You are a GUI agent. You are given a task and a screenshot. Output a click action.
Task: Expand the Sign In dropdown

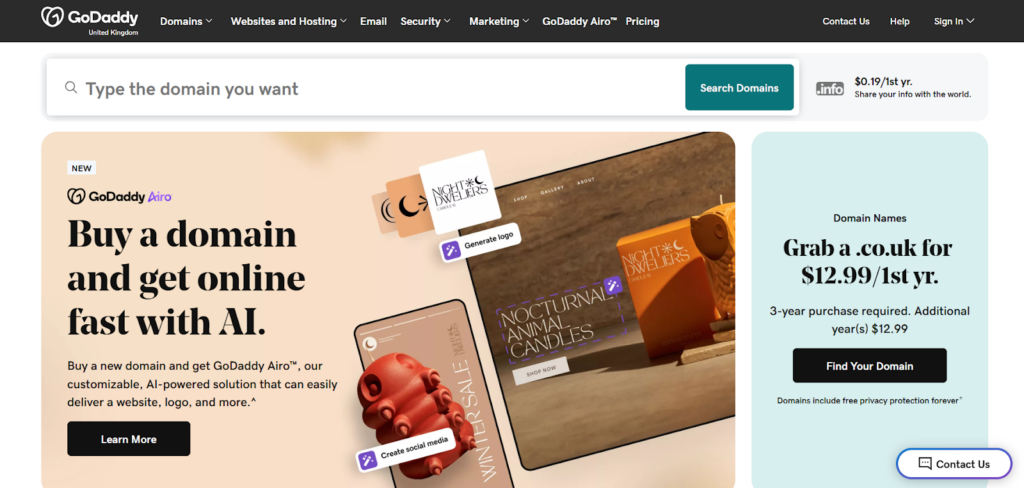click(x=953, y=21)
